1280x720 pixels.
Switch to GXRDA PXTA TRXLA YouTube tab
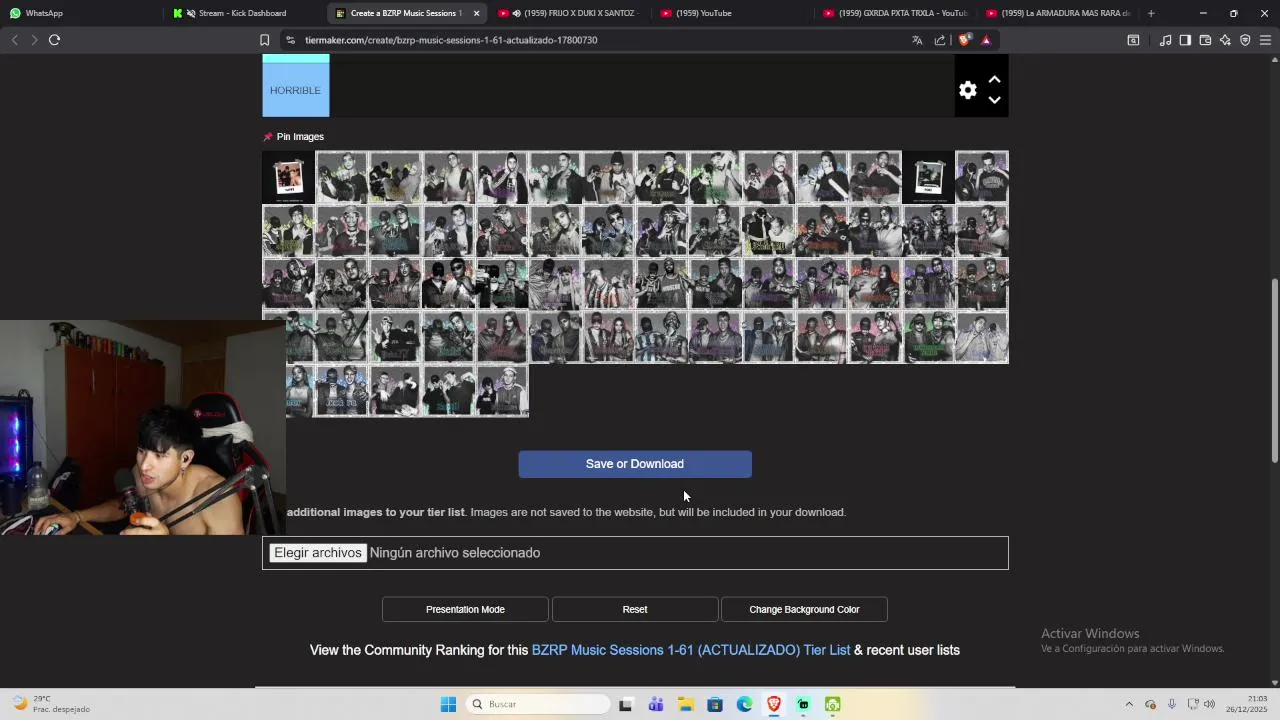(895, 13)
